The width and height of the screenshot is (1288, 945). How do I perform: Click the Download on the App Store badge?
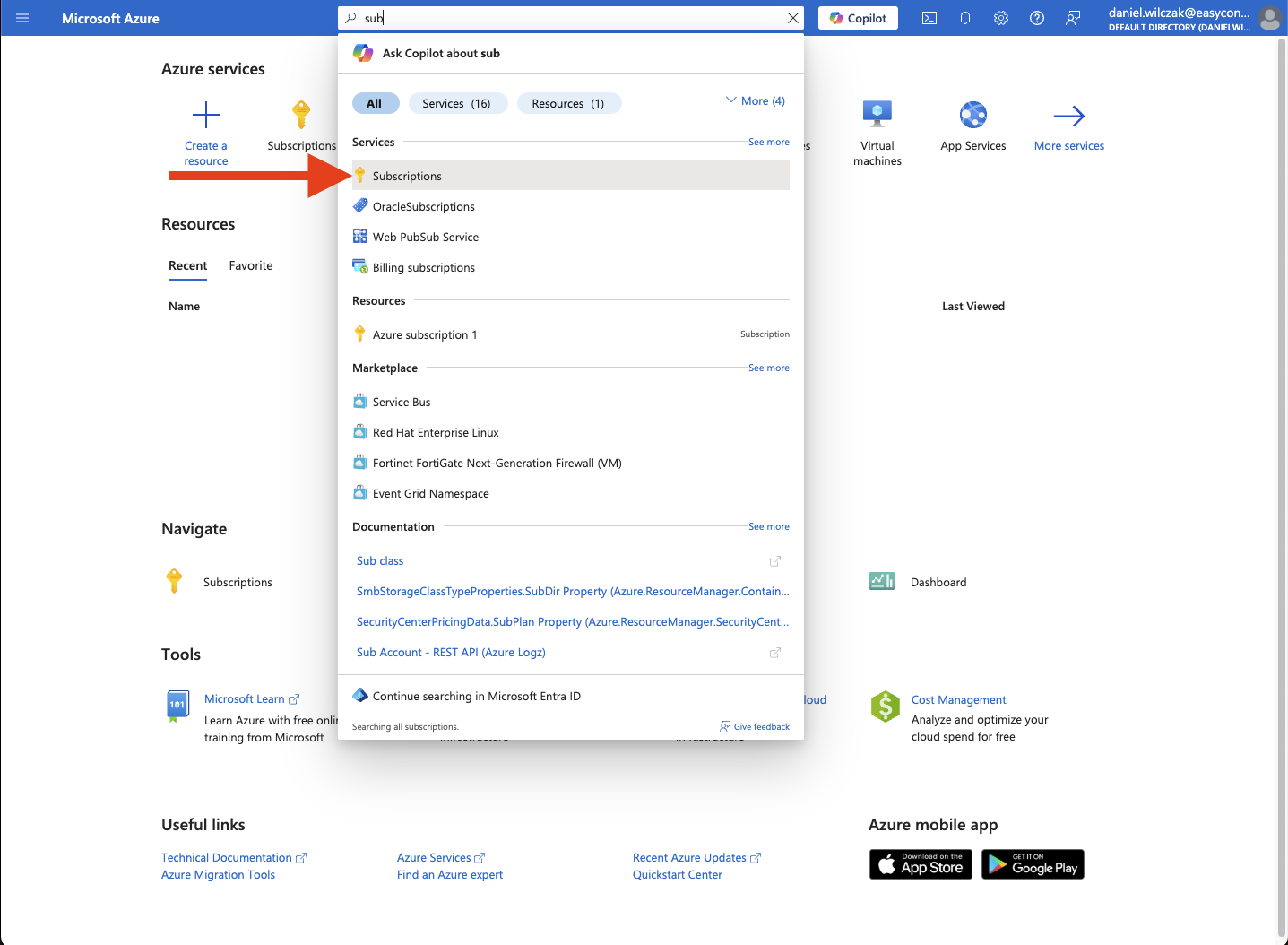pyautogui.click(x=921, y=864)
